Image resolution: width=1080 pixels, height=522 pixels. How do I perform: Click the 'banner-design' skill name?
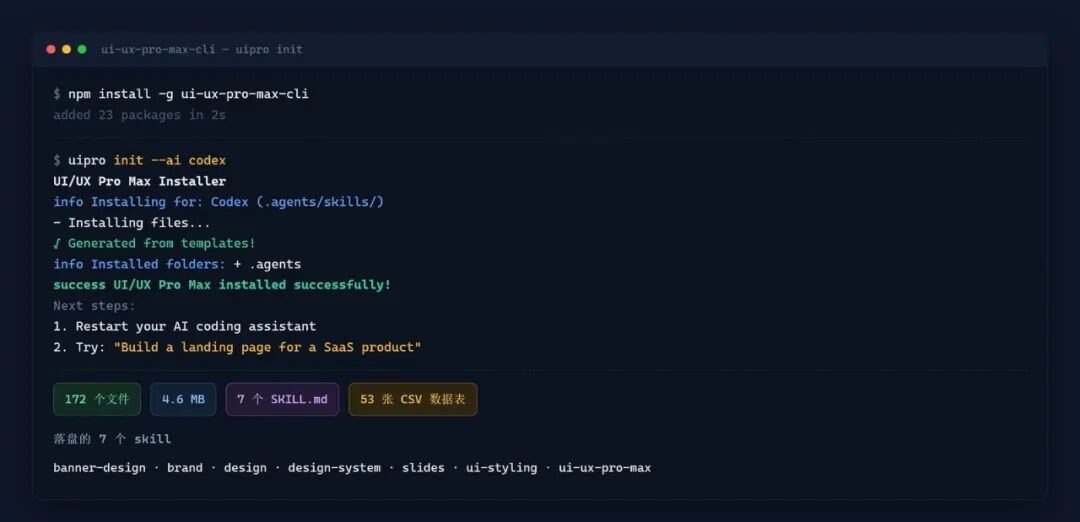point(99,468)
